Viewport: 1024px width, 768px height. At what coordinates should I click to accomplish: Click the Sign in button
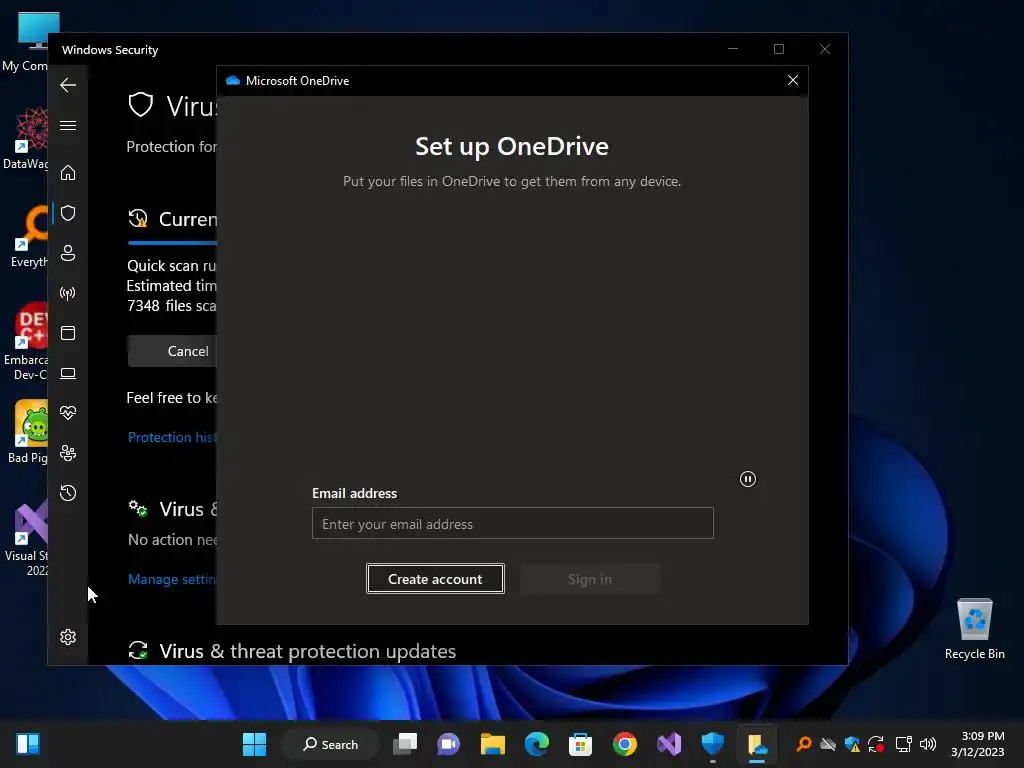590,579
